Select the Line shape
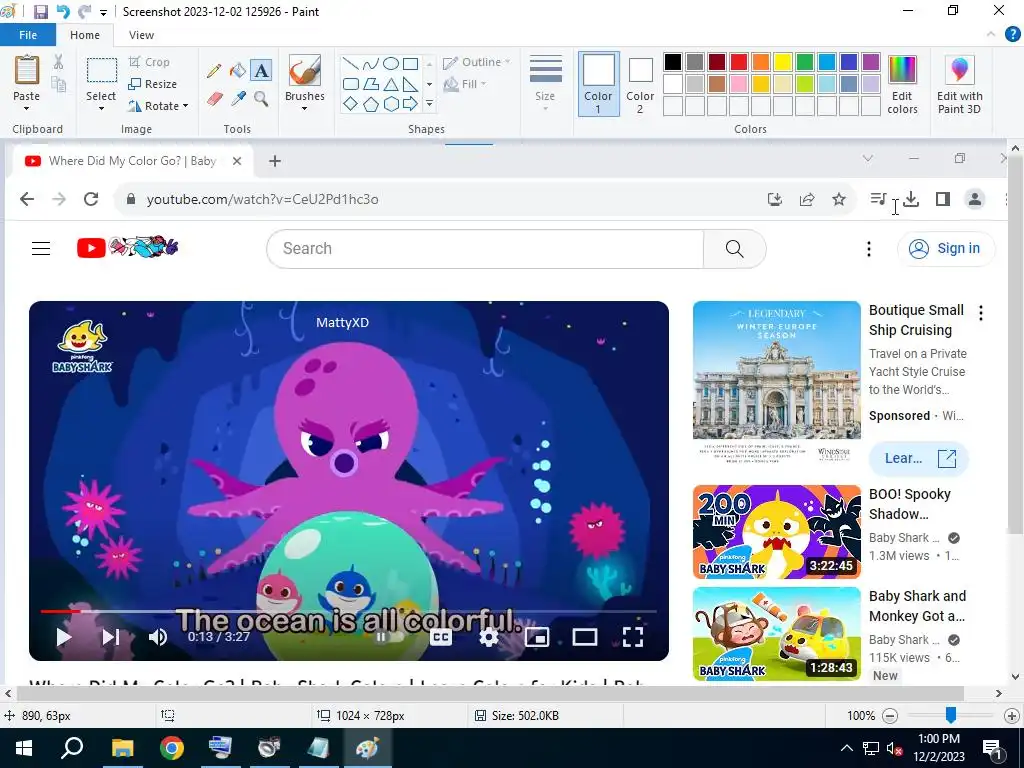Image resolution: width=1024 pixels, height=768 pixels. (x=351, y=63)
